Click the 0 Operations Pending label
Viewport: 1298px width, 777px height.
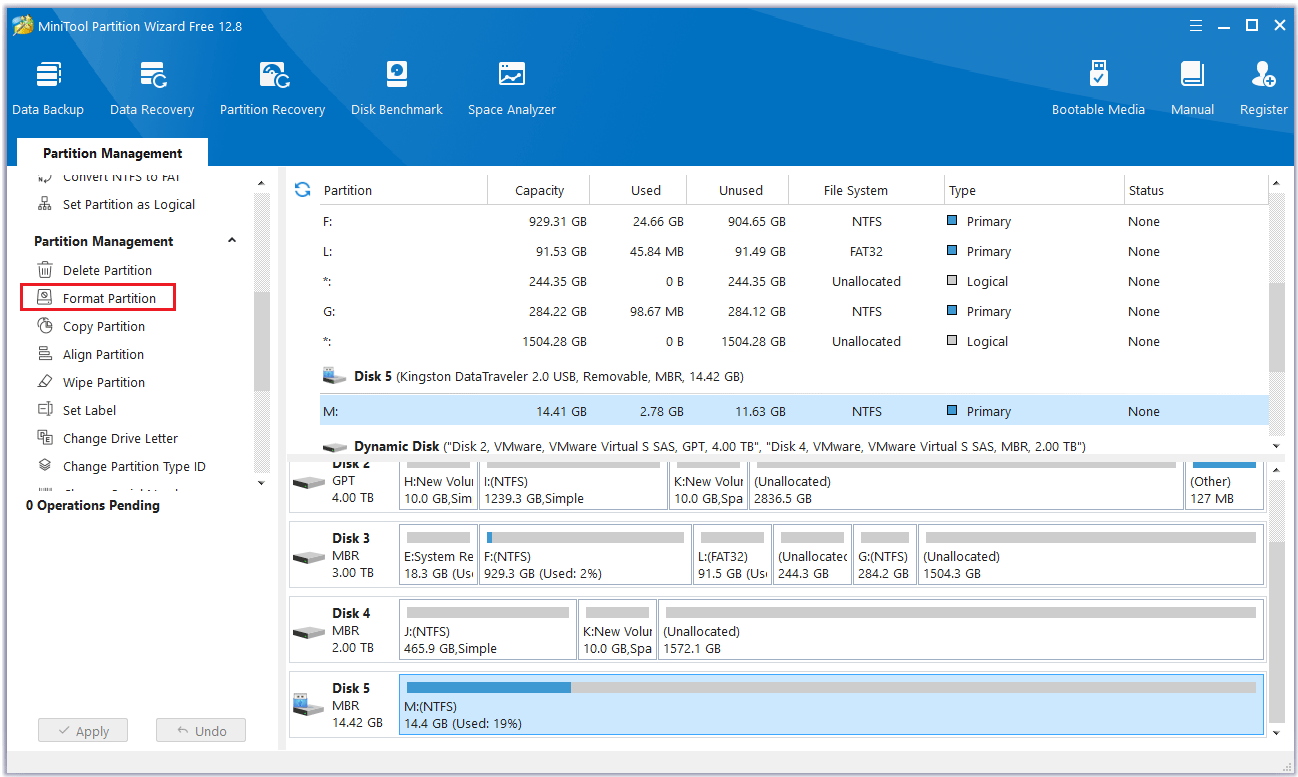coord(93,505)
